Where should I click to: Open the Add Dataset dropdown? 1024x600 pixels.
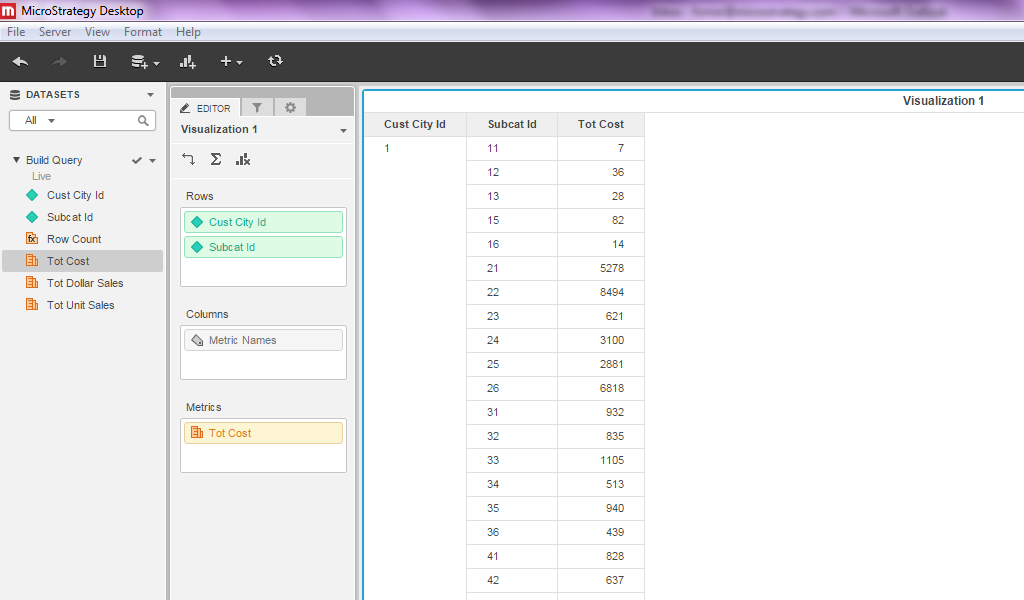tap(145, 62)
